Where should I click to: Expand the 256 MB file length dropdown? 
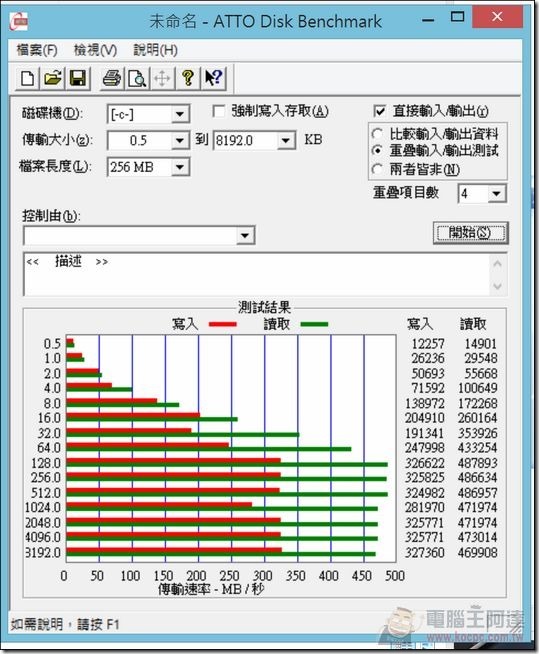point(180,167)
